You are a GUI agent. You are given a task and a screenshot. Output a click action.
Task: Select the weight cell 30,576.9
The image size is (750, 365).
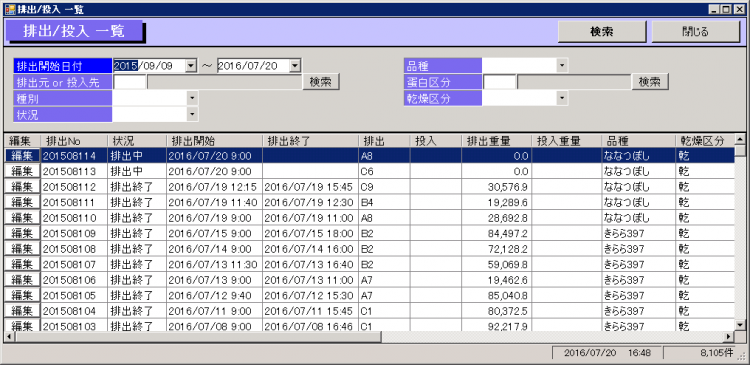pyautogui.click(x=496, y=187)
